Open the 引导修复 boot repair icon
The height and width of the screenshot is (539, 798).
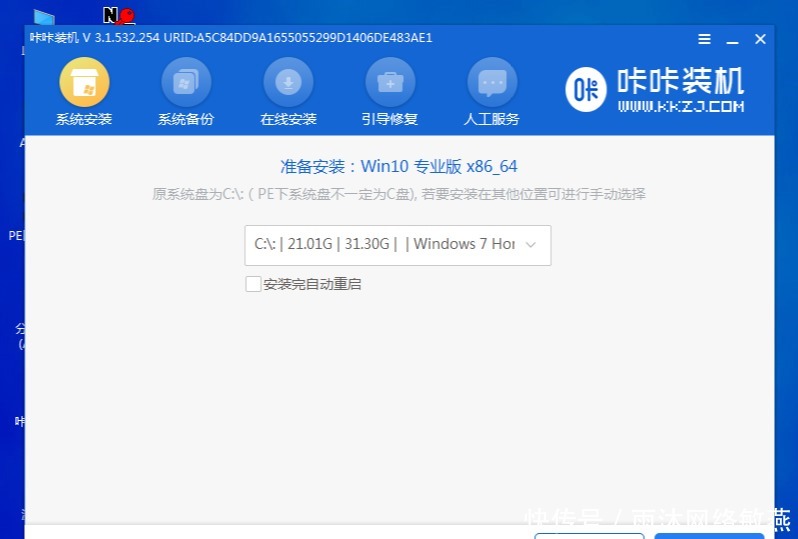pyautogui.click(x=390, y=82)
